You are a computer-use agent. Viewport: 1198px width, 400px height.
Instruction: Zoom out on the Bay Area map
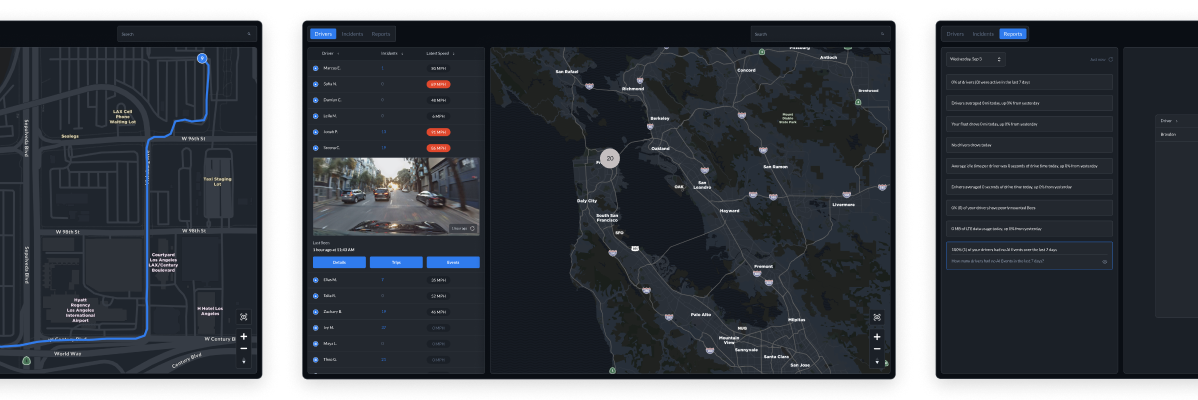tap(876, 348)
